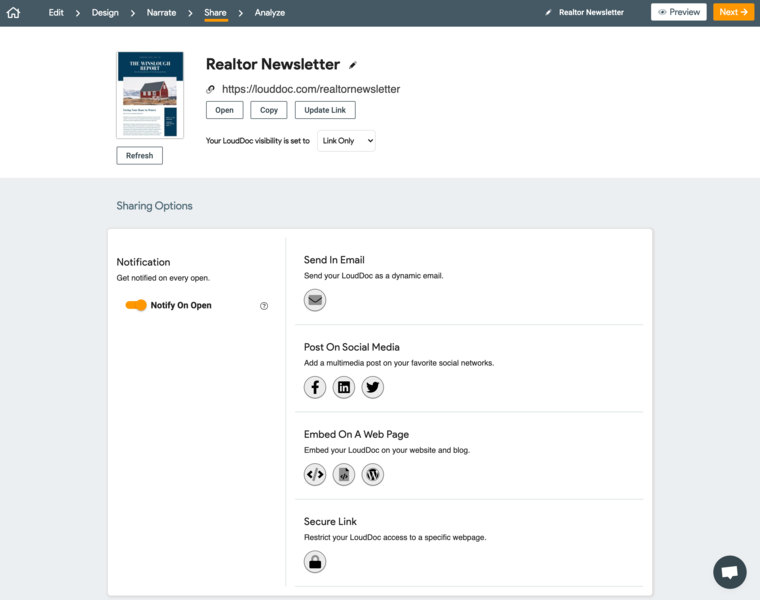Disable the Notify On Open toggle
The height and width of the screenshot is (600, 760).
pyautogui.click(x=136, y=305)
